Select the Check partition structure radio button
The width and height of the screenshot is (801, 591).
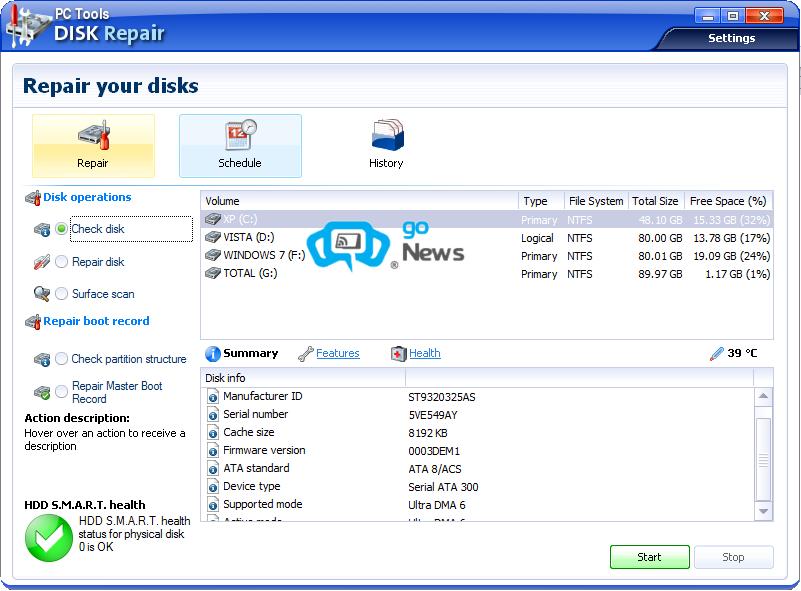(x=61, y=359)
